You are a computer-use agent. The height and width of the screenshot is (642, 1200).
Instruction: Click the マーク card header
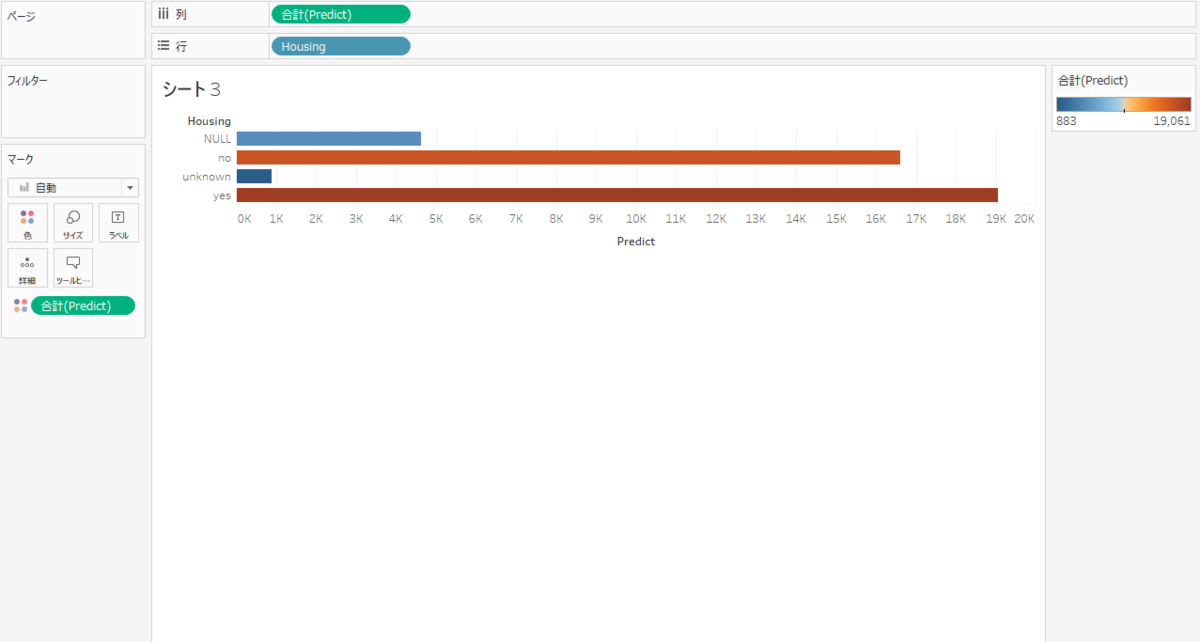pyautogui.click(x=20, y=159)
